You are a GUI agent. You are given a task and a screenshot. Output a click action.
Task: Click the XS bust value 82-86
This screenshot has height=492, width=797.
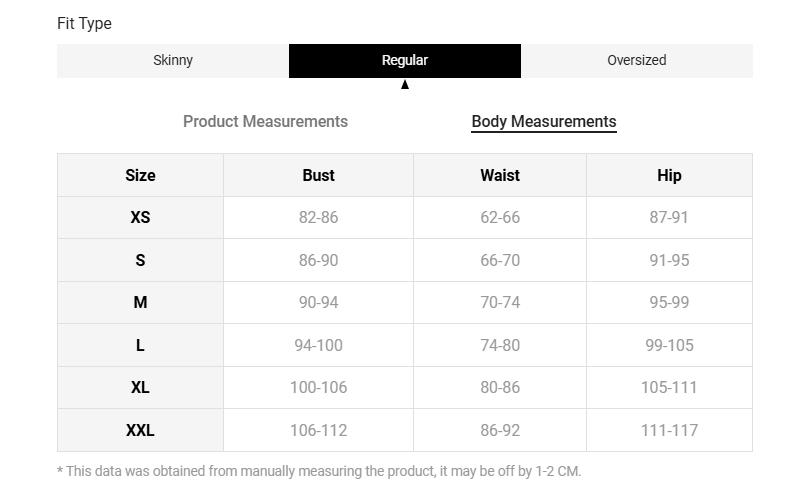coord(318,217)
